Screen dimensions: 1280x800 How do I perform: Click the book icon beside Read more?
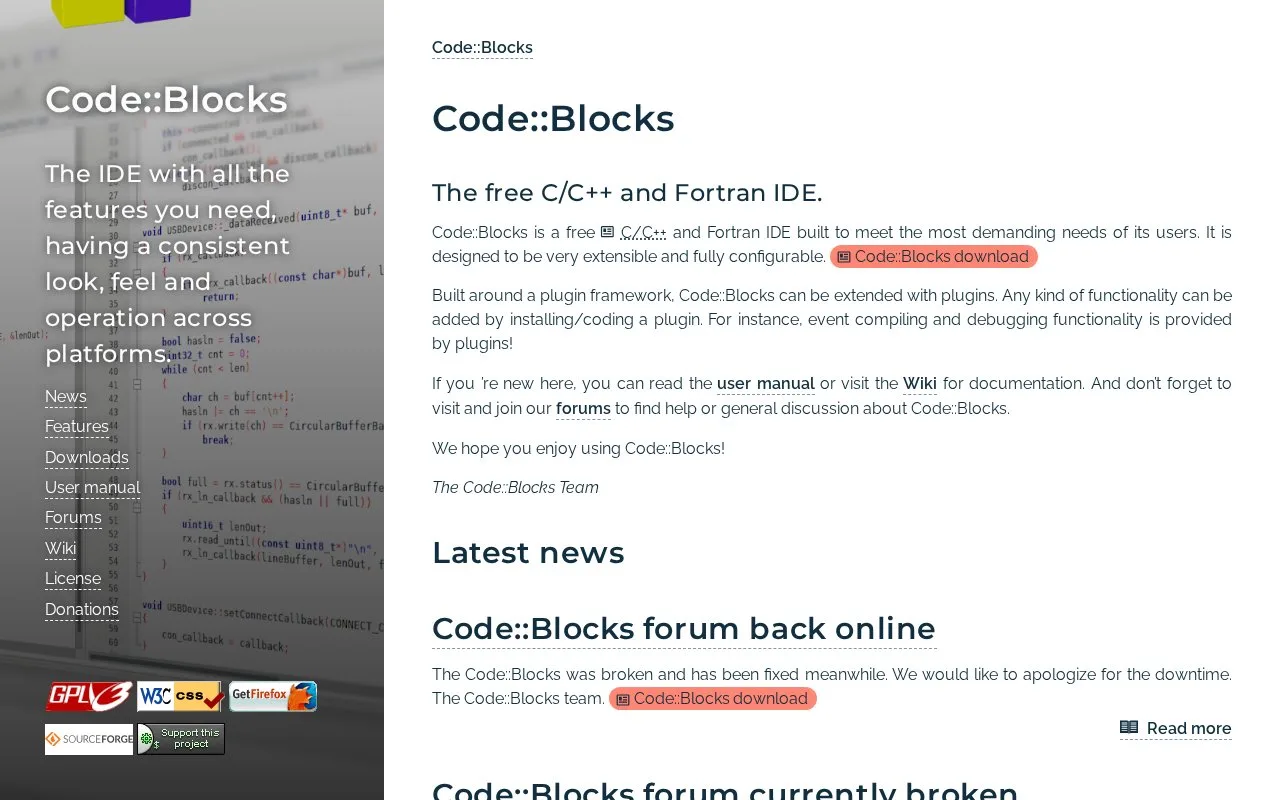1129,727
